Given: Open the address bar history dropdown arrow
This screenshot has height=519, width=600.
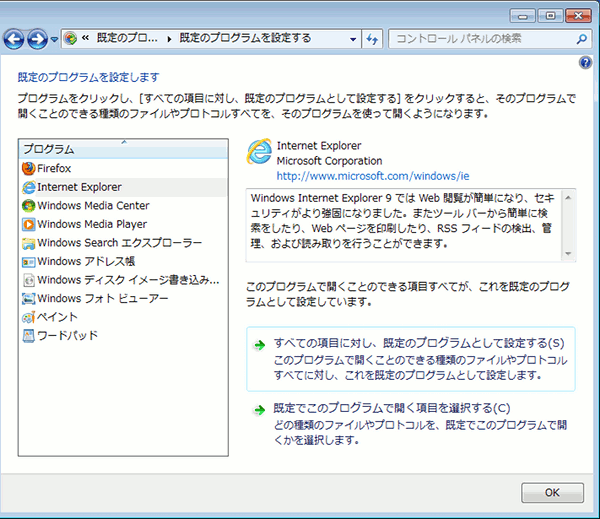Looking at the screenshot, I should coord(353,39).
